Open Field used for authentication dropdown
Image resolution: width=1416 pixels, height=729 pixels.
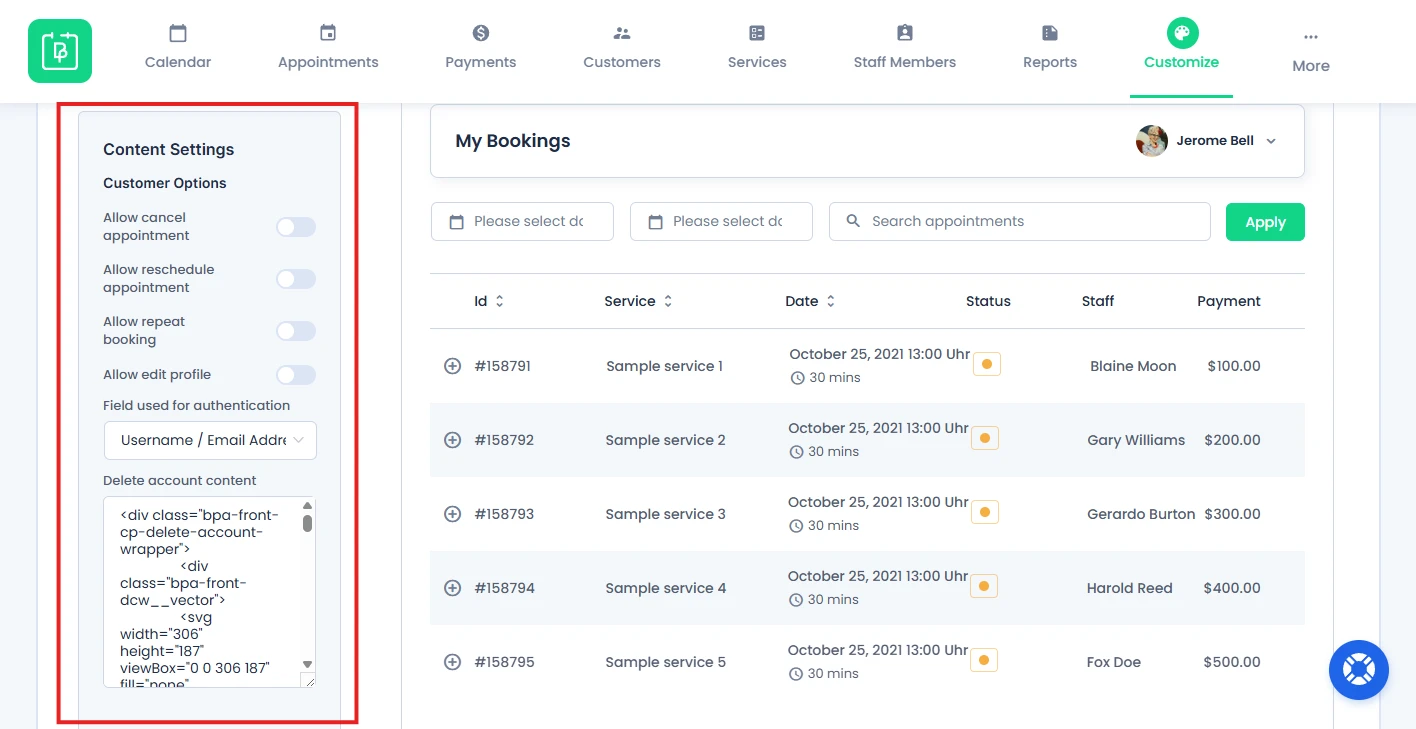point(210,440)
